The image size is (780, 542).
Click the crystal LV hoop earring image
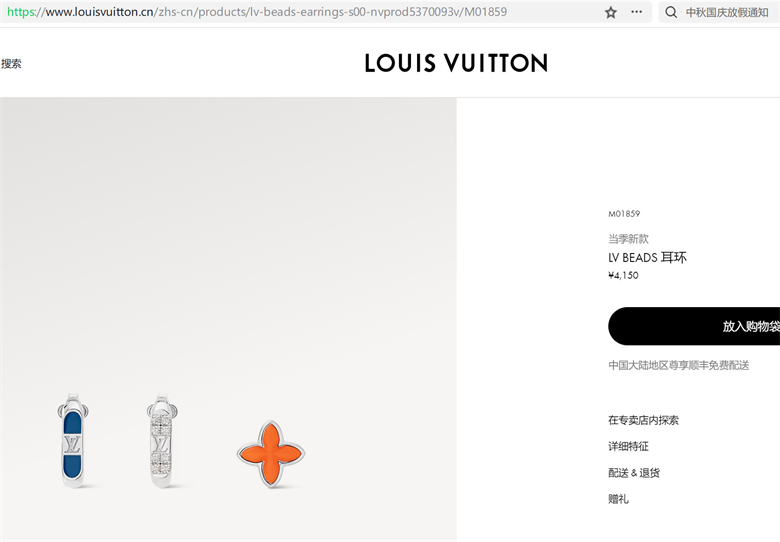pos(162,441)
